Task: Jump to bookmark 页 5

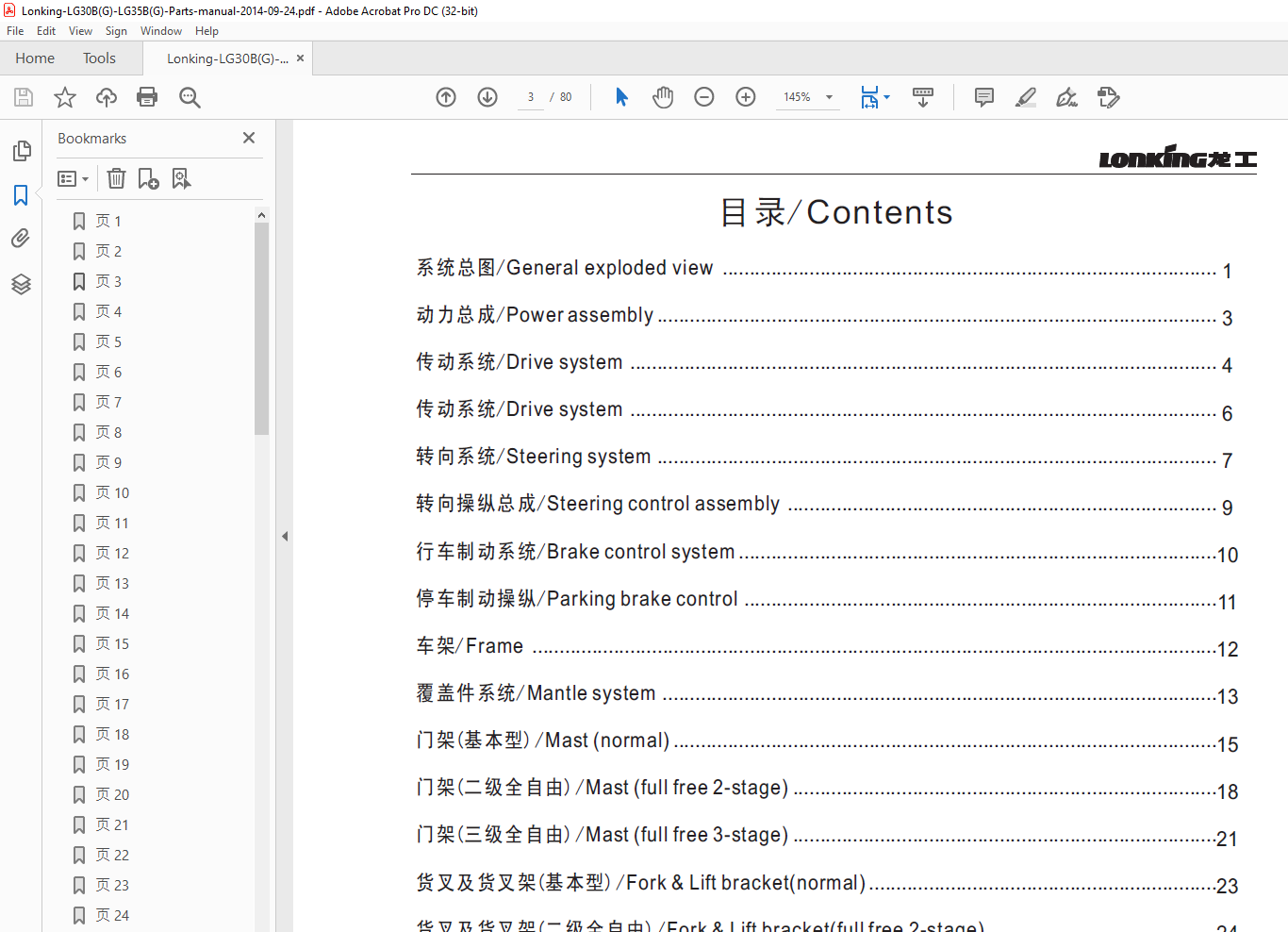Action: pyautogui.click(x=108, y=341)
